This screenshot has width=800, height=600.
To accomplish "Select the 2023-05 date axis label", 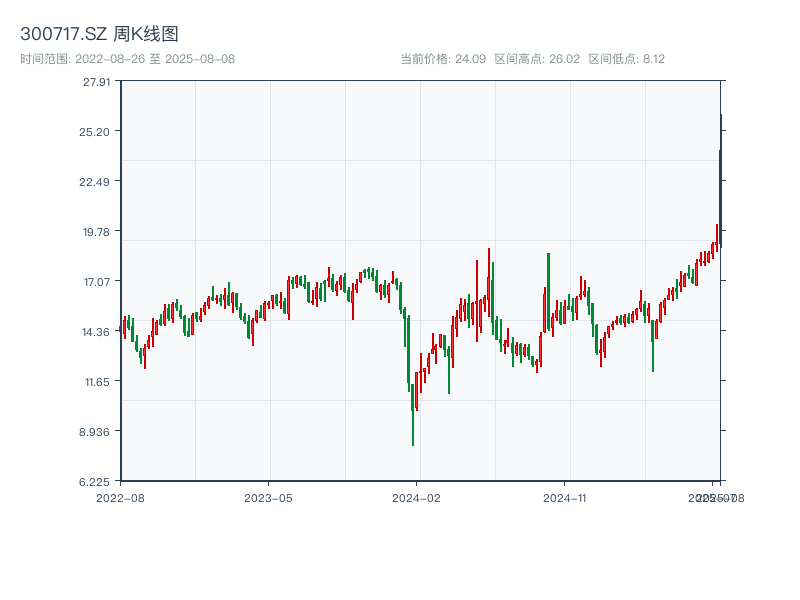I will click(268, 497).
